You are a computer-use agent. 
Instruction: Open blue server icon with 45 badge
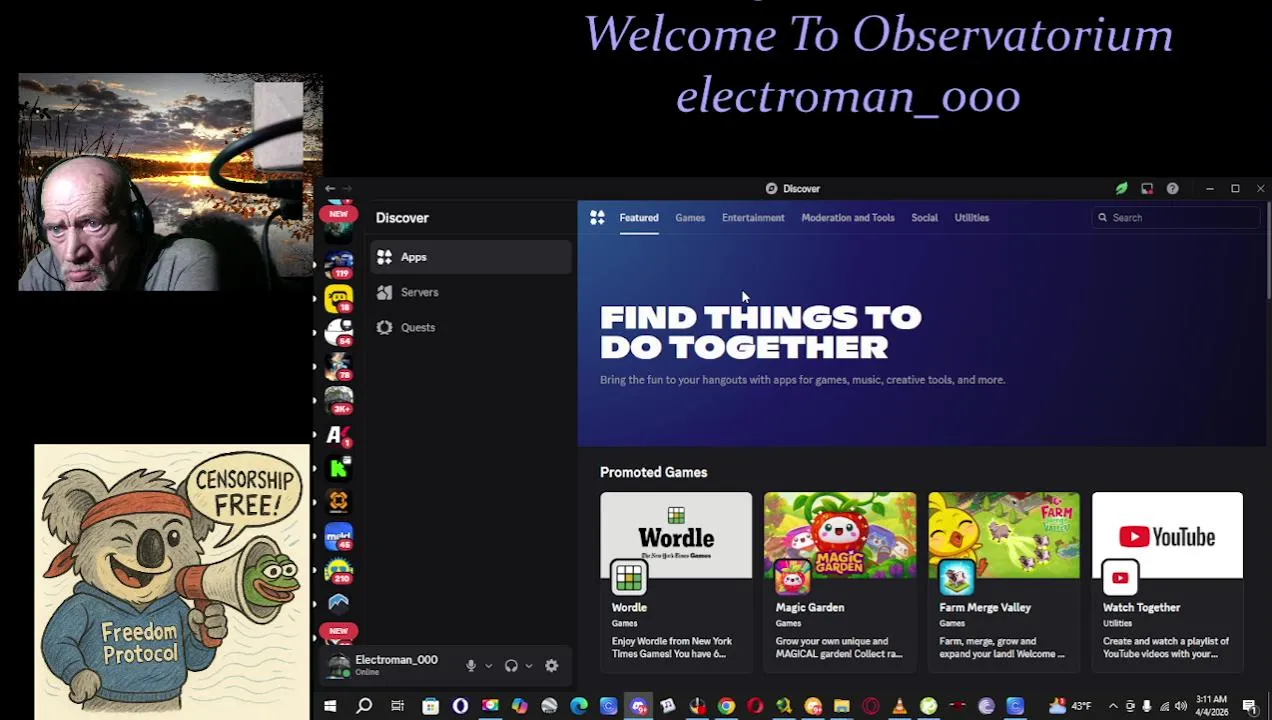pyautogui.click(x=339, y=536)
